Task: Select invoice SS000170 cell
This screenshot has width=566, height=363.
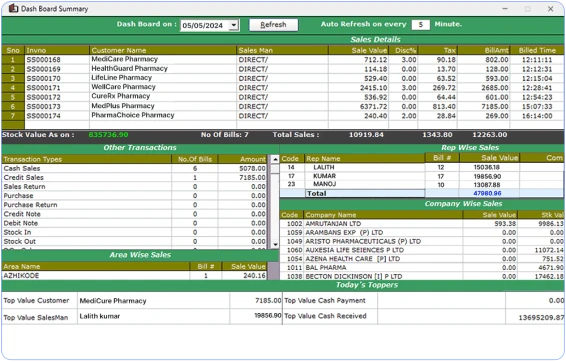Action: click(x=57, y=78)
